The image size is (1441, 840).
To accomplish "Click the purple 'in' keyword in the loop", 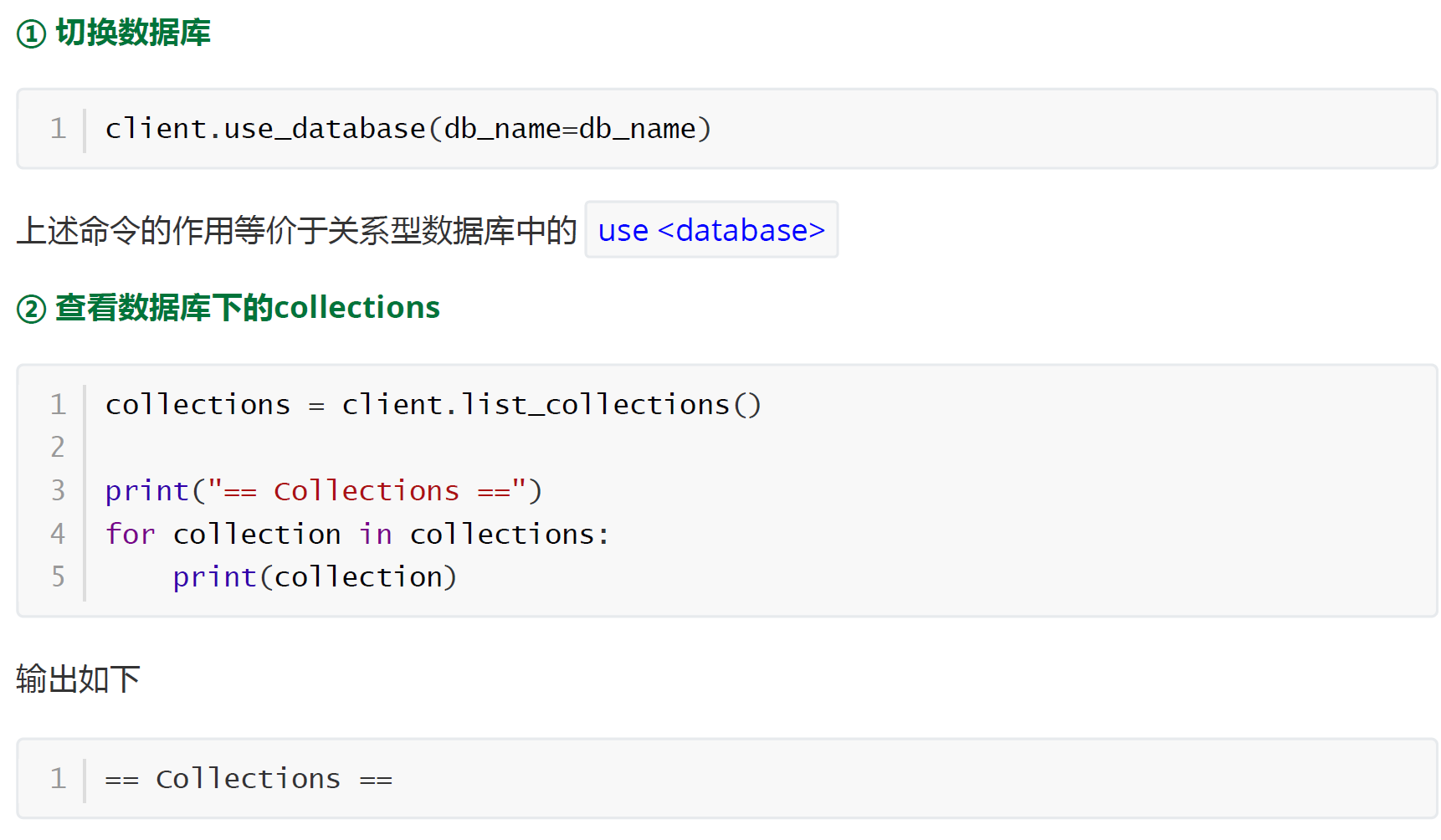I will pyautogui.click(x=376, y=534).
